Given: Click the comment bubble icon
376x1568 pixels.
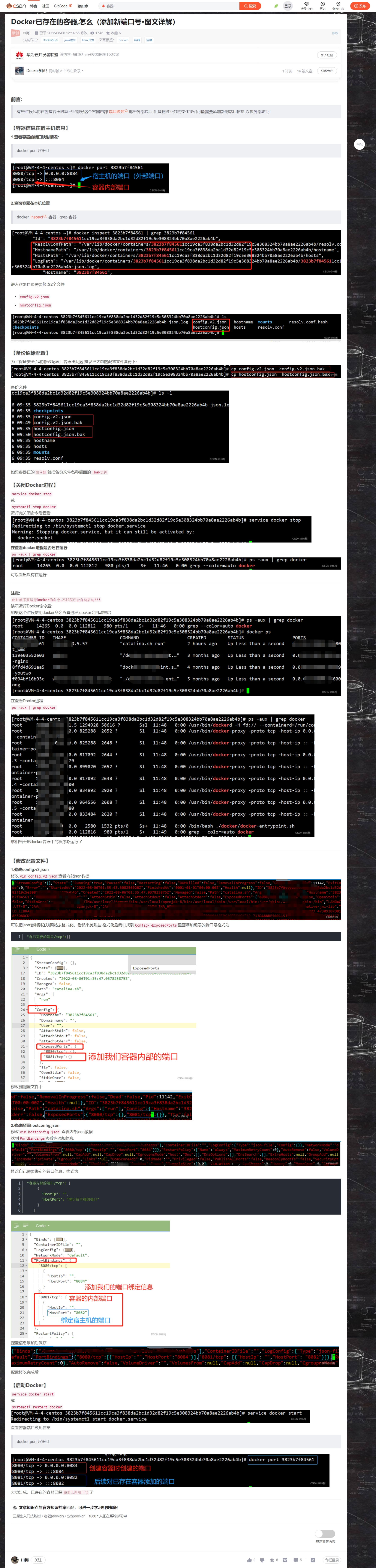Looking at the screenshot, I should click(296, 1560).
